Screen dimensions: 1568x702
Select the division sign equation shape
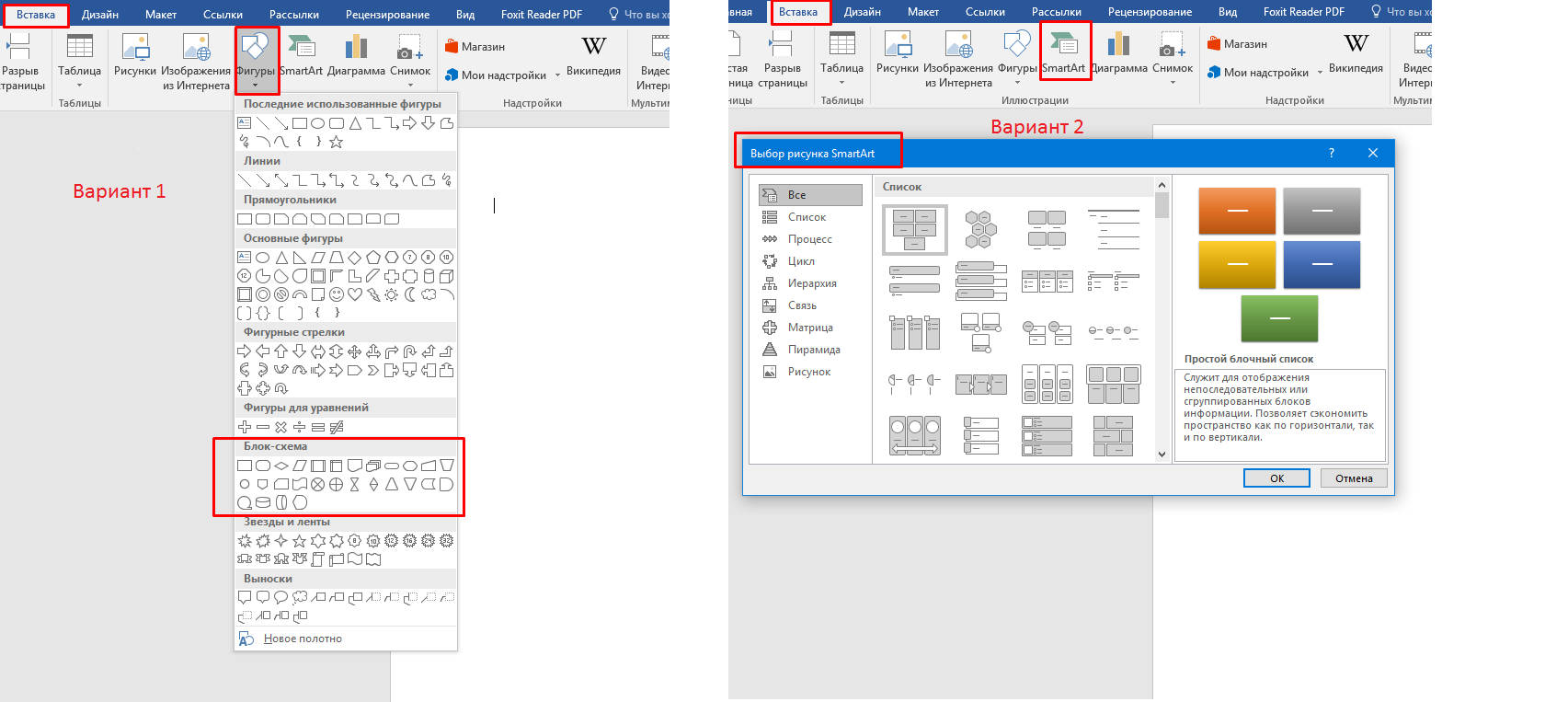[299, 427]
